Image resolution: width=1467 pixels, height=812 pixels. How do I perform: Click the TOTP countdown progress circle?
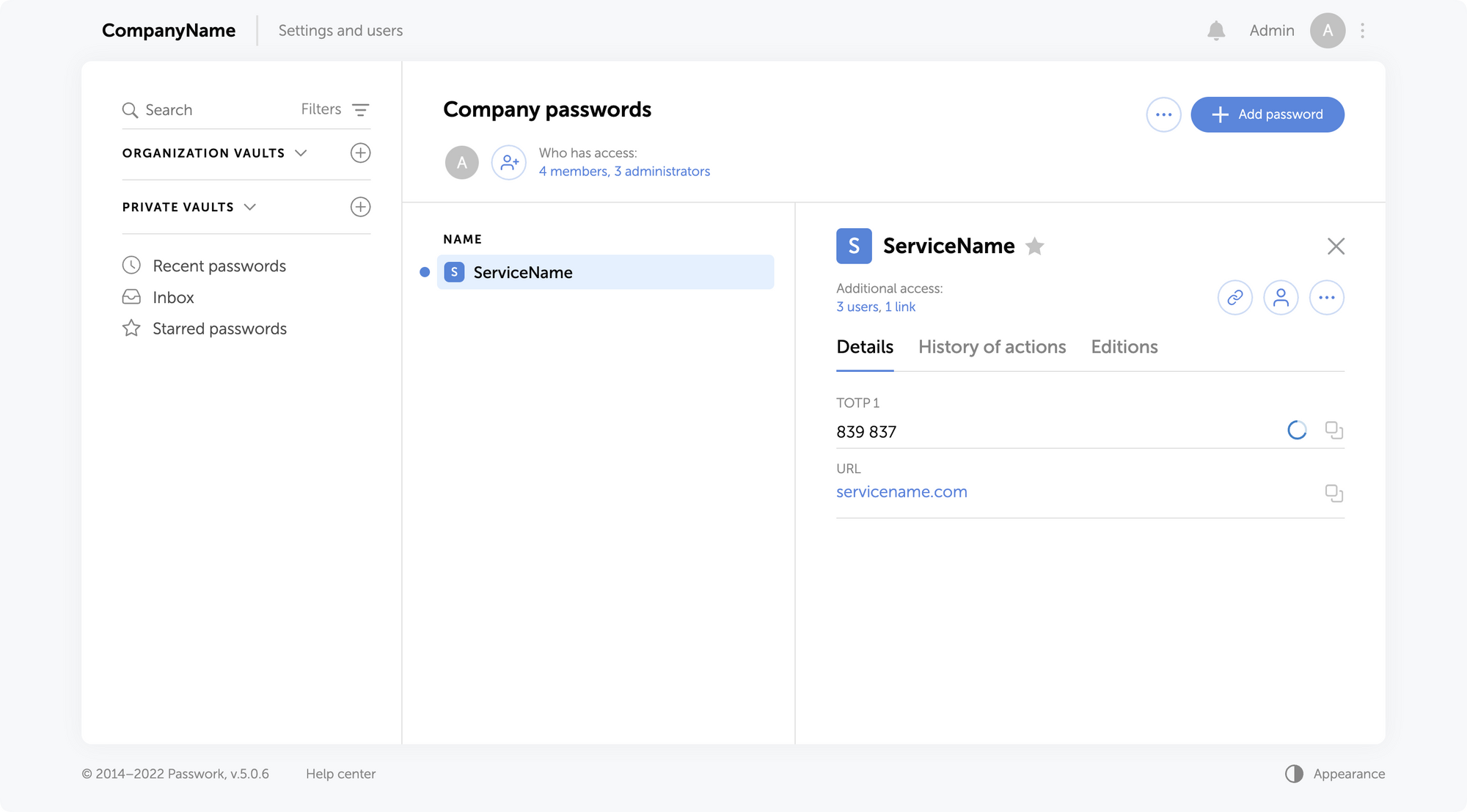[1297, 431]
